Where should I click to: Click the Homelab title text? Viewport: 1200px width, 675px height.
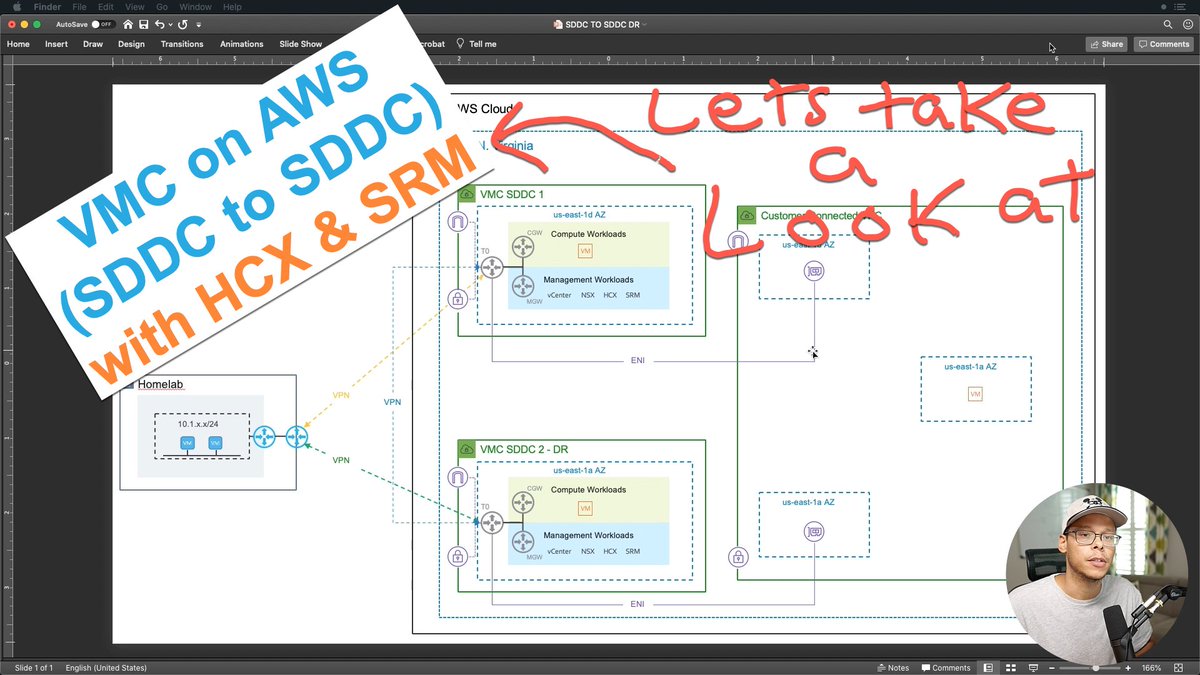point(161,384)
